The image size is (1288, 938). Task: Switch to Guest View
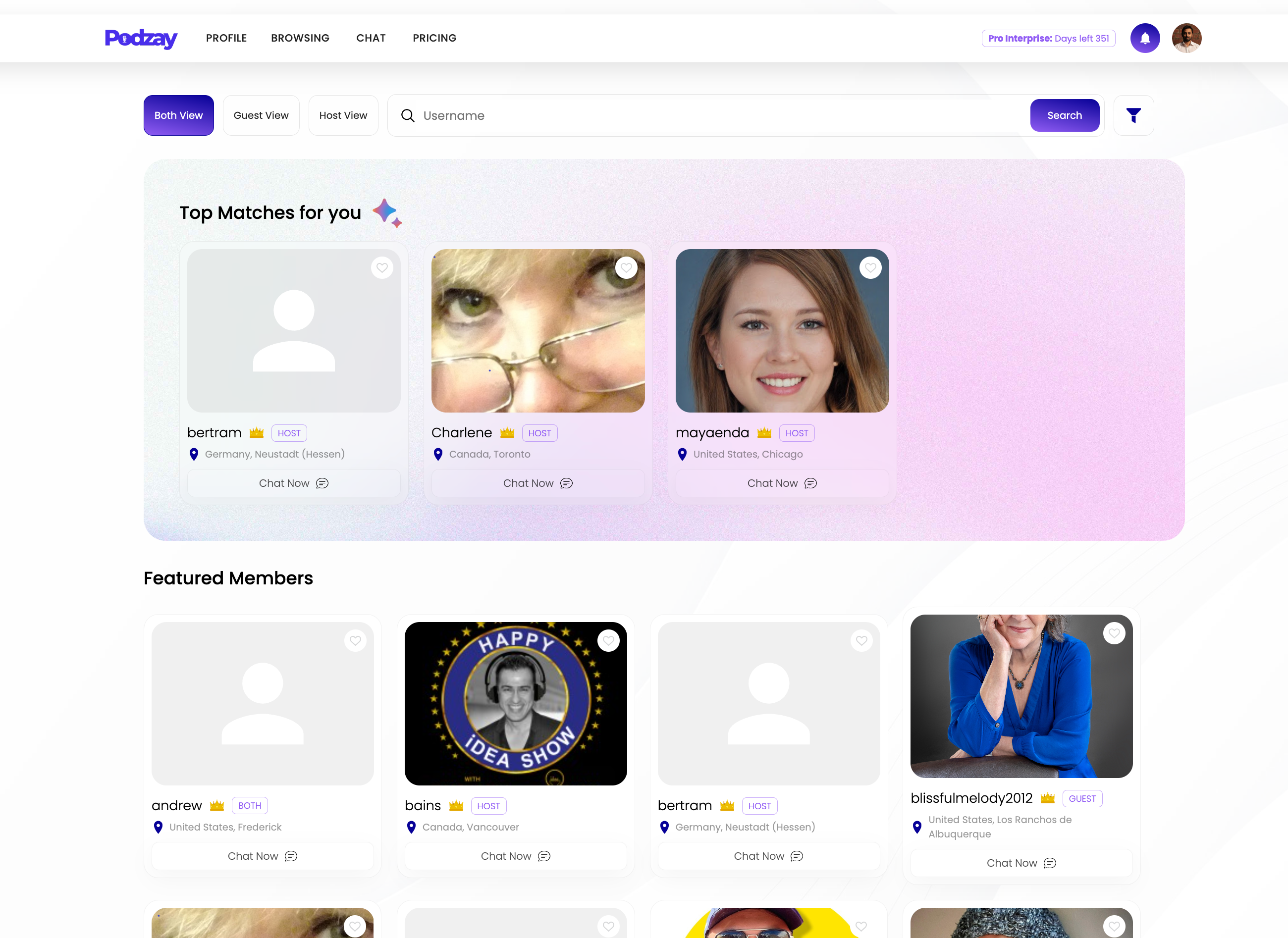pyautogui.click(x=261, y=115)
